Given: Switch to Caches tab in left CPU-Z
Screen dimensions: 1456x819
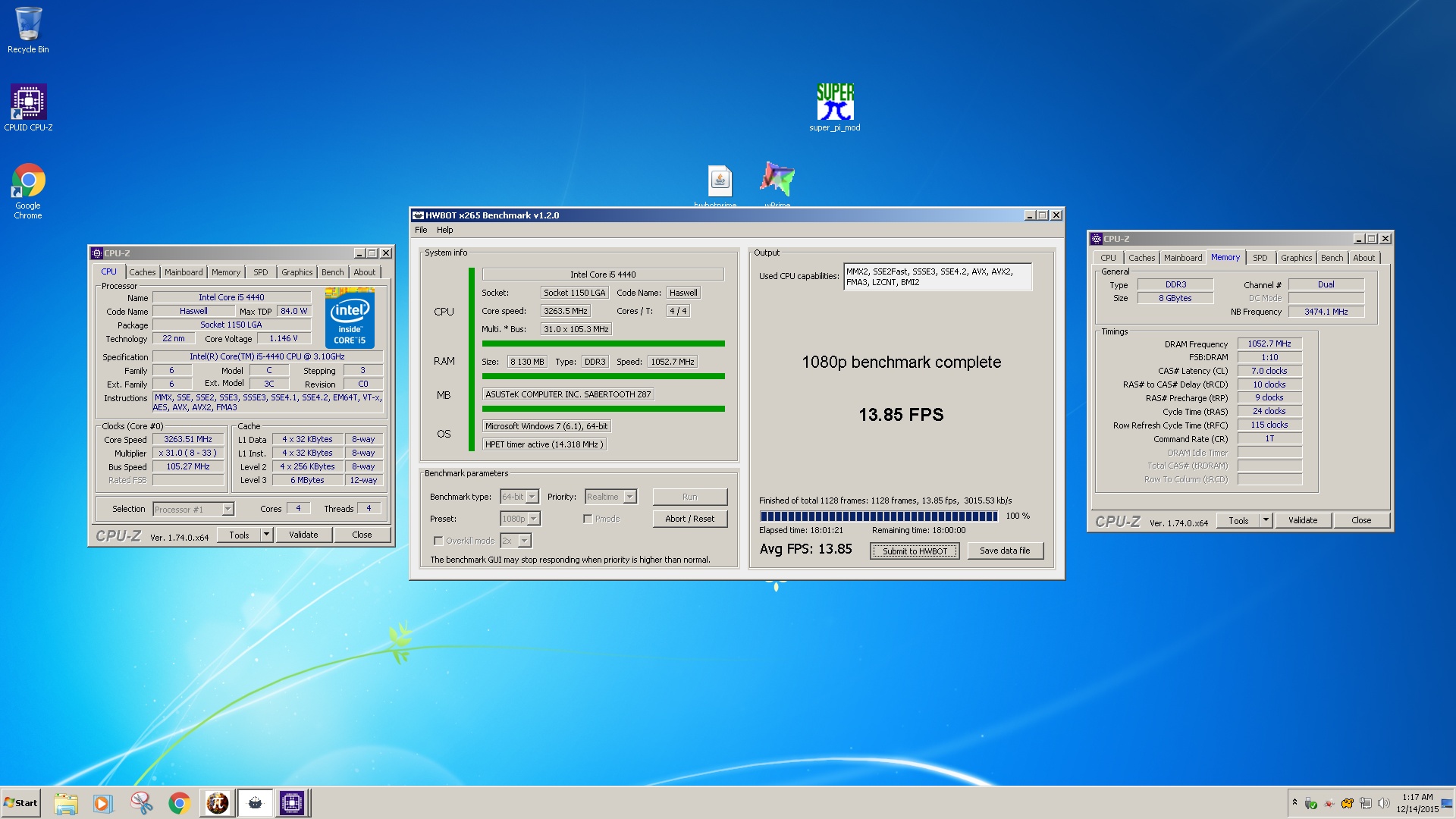Looking at the screenshot, I should pyautogui.click(x=142, y=272).
